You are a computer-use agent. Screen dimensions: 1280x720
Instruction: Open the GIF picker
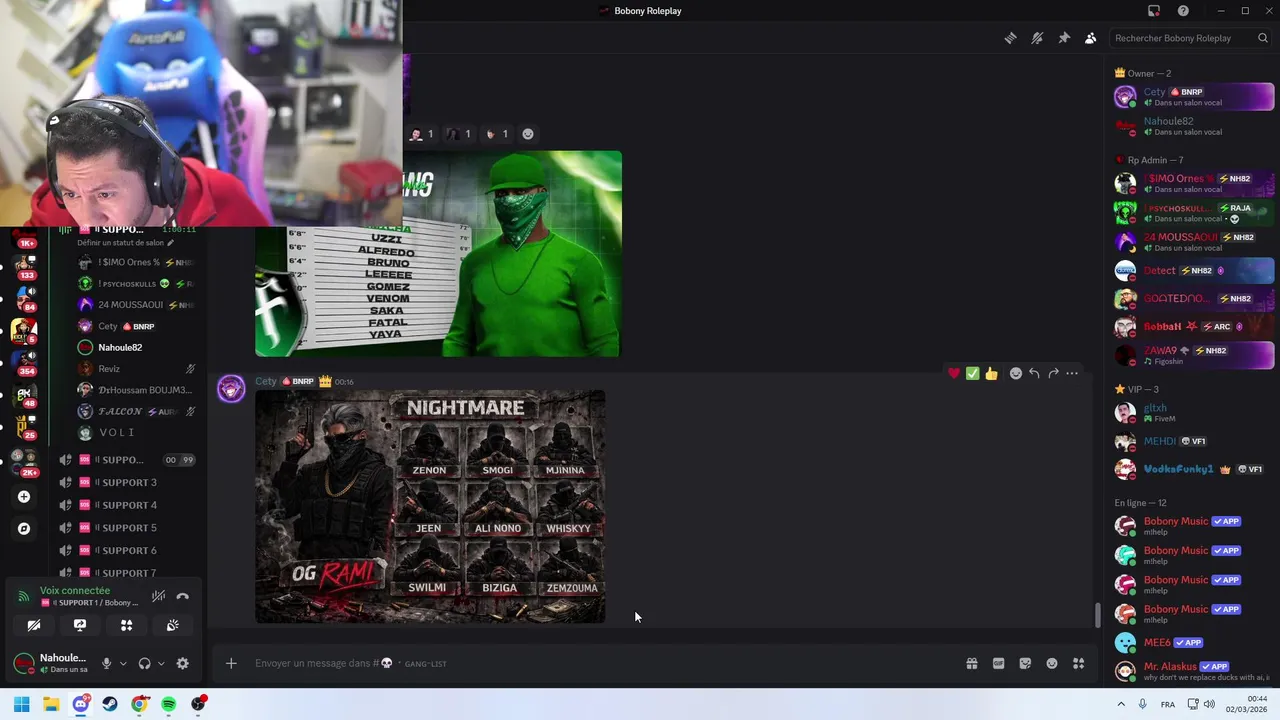click(x=998, y=663)
